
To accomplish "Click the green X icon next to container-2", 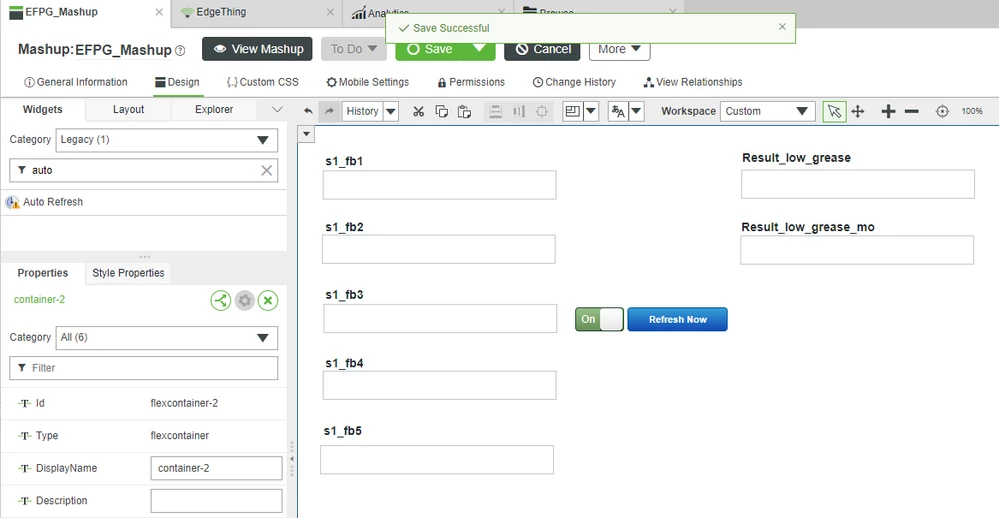I will (268, 300).
